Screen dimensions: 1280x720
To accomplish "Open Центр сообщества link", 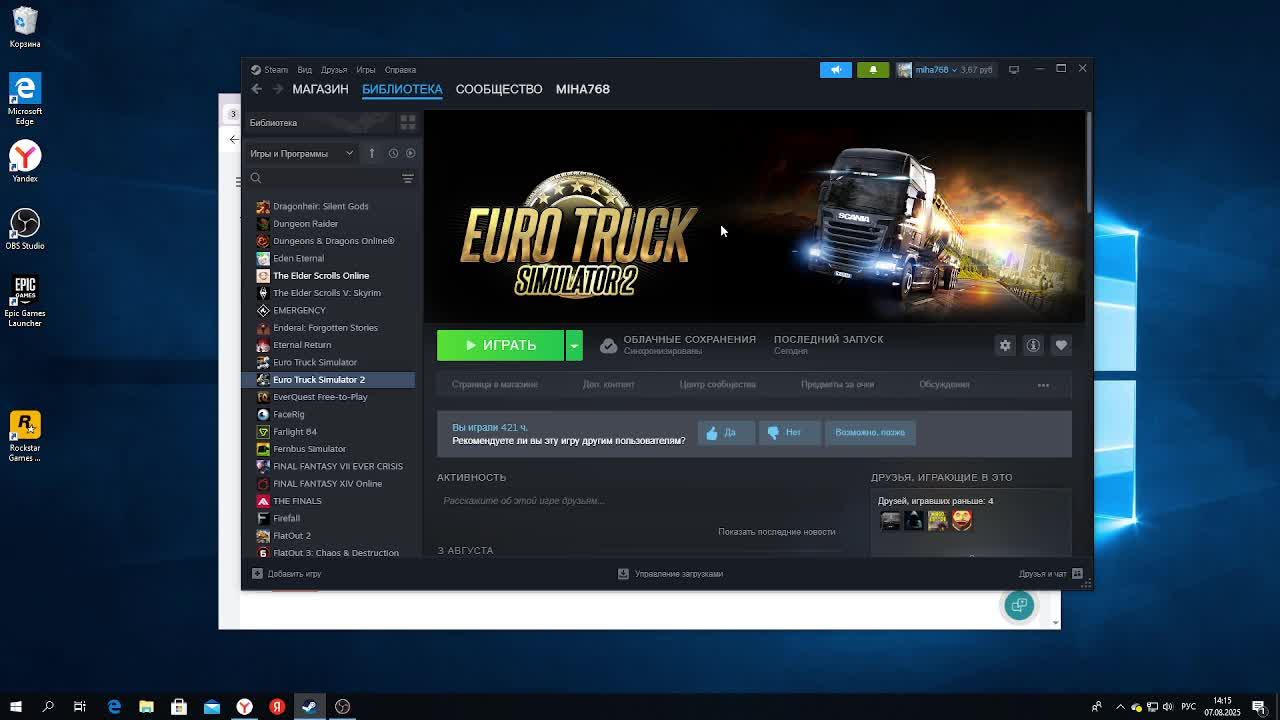I will (718, 385).
